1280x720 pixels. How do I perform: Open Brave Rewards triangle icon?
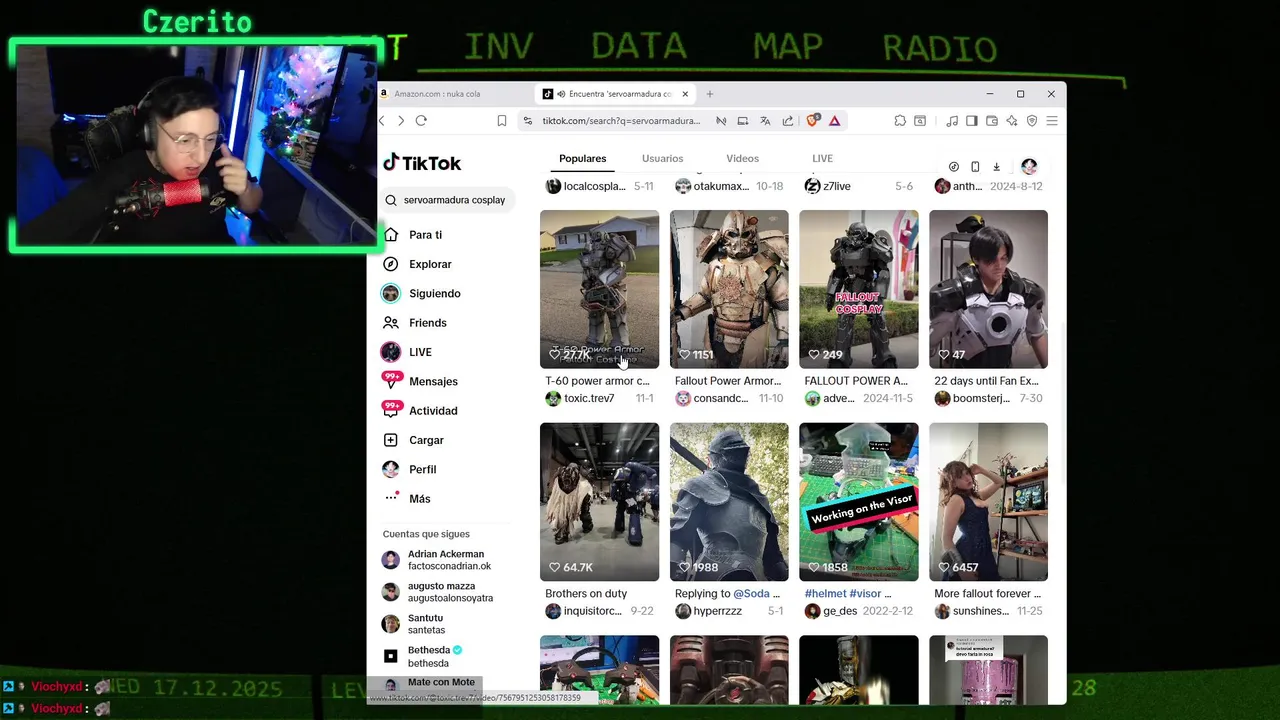(834, 121)
